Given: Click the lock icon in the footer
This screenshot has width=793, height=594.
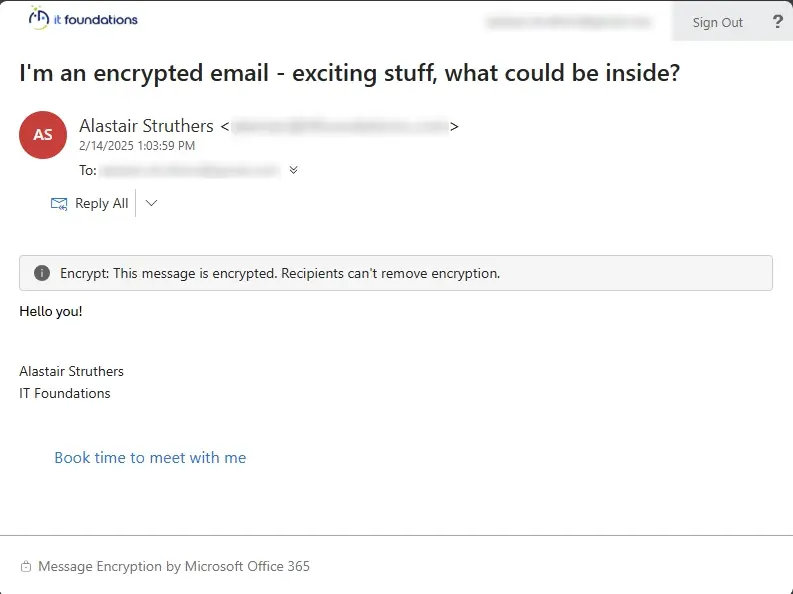Looking at the screenshot, I should click(x=26, y=567).
